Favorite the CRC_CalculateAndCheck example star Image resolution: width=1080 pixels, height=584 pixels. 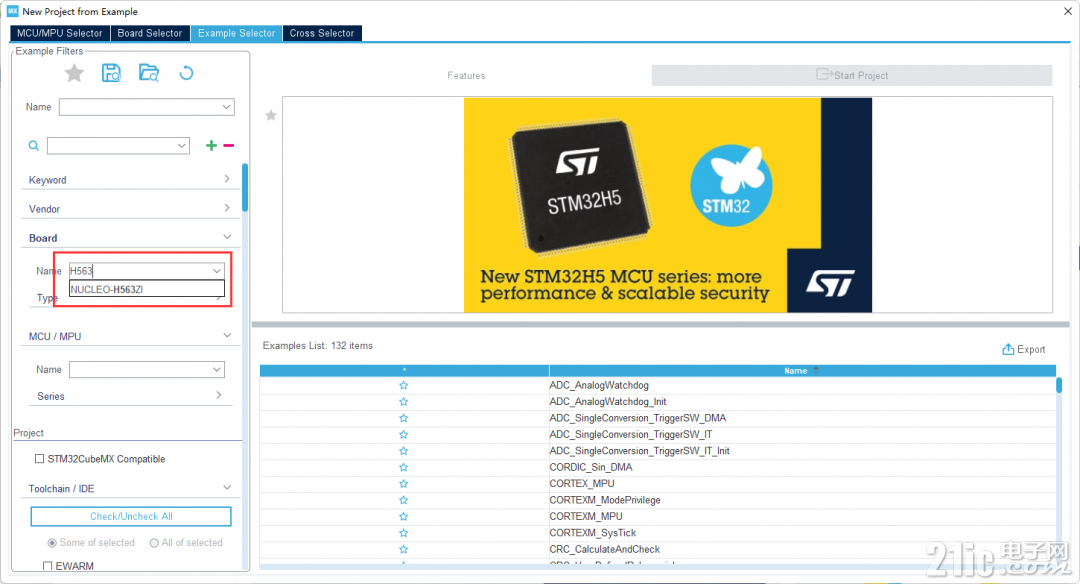404,550
